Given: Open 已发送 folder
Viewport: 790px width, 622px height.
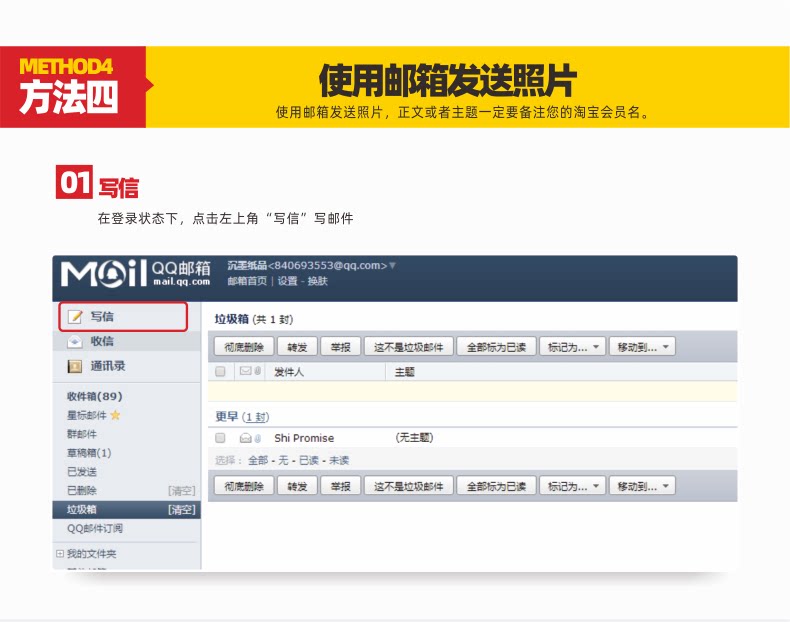Looking at the screenshot, I should point(82,471).
